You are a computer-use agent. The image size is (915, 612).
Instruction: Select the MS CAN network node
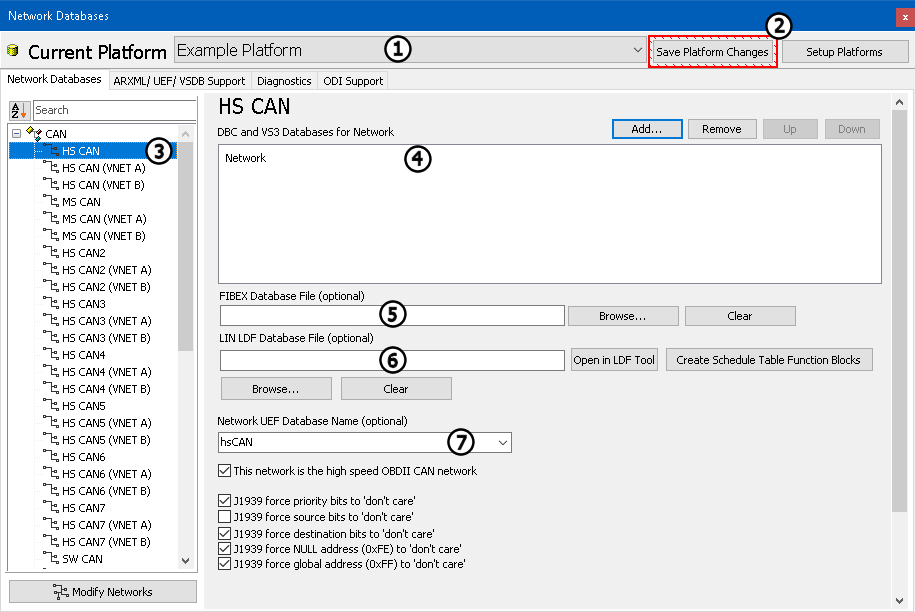(x=81, y=202)
